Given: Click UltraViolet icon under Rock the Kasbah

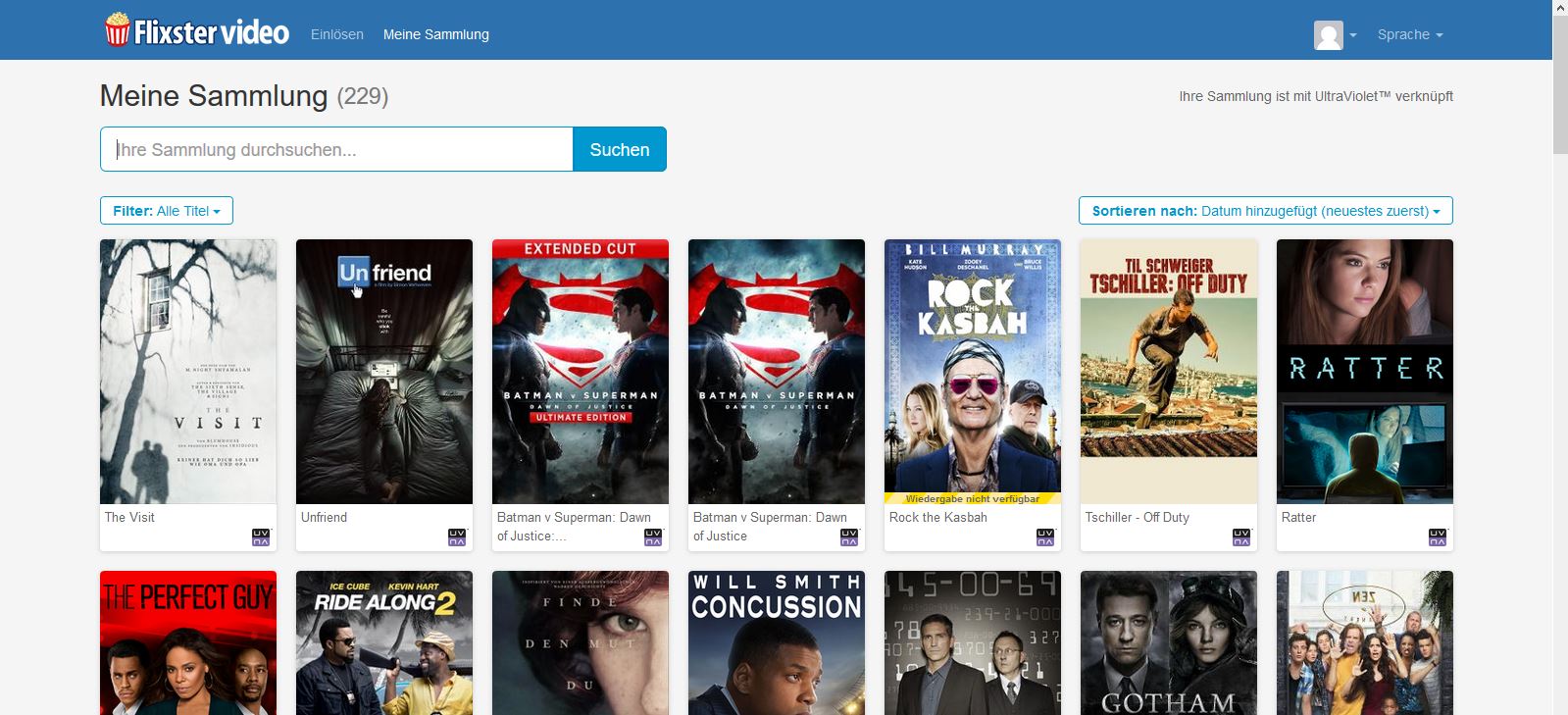Looking at the screenshot, I should coord(1045,536).
